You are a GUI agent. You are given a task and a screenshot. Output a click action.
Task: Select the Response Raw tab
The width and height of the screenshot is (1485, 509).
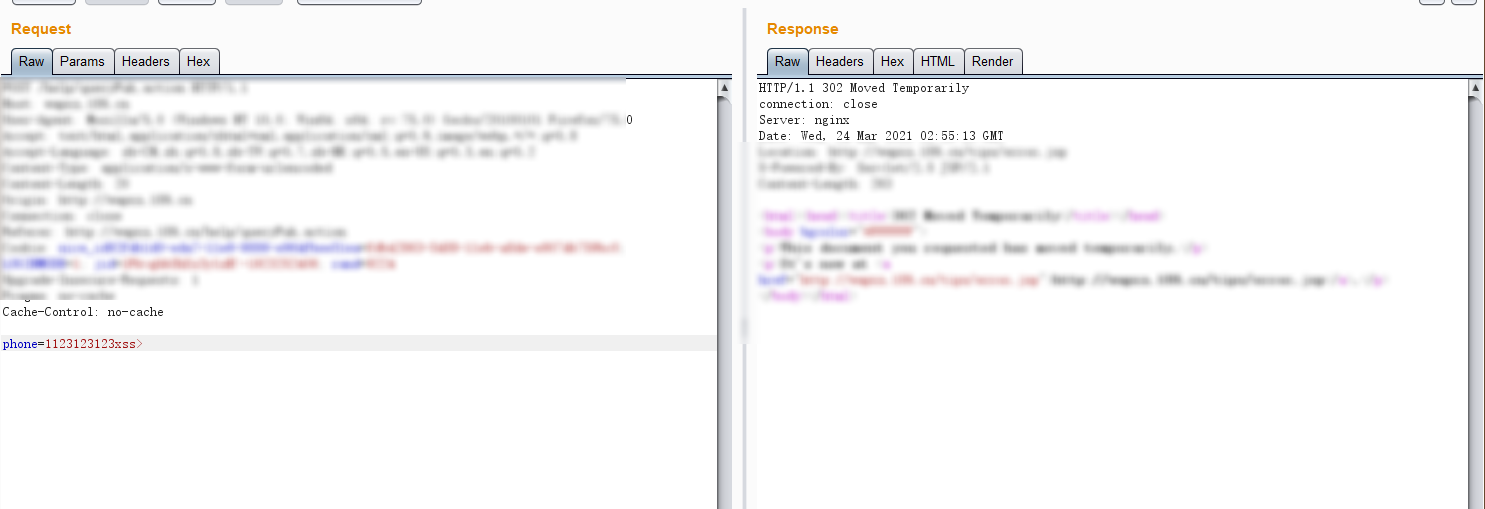787,62
